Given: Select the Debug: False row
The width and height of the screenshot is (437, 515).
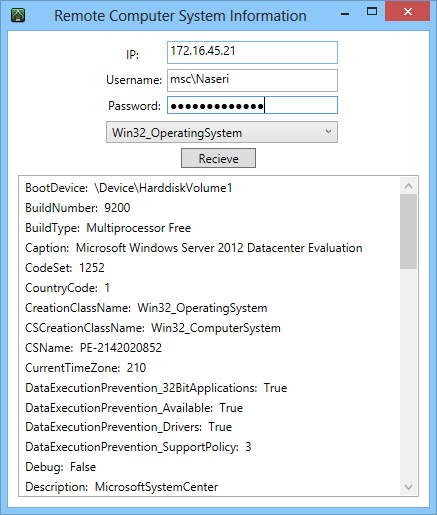Looking at the screenshot, I should [60, 467].
